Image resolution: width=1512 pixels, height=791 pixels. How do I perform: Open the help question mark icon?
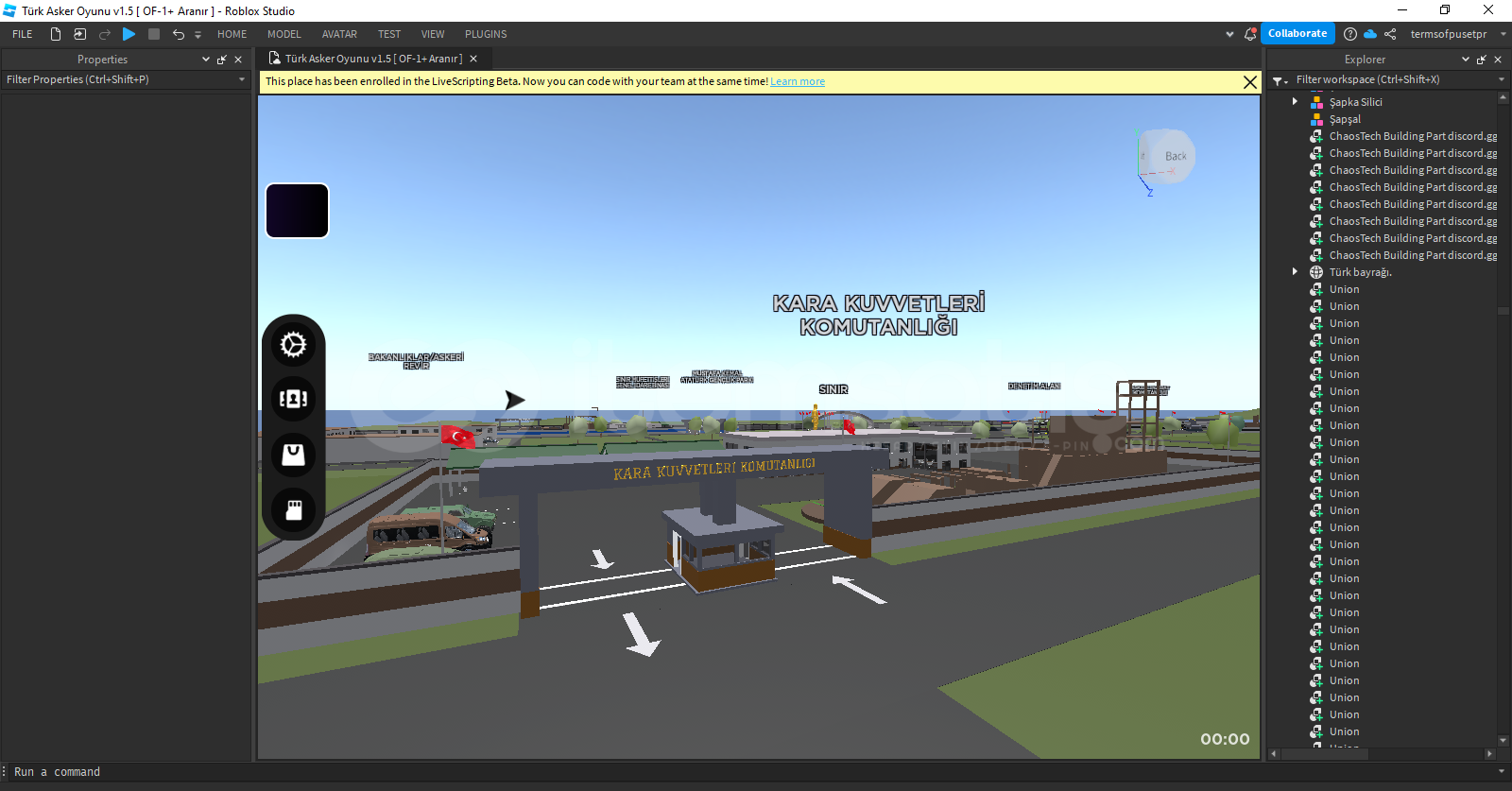(x=1350, y=34)
